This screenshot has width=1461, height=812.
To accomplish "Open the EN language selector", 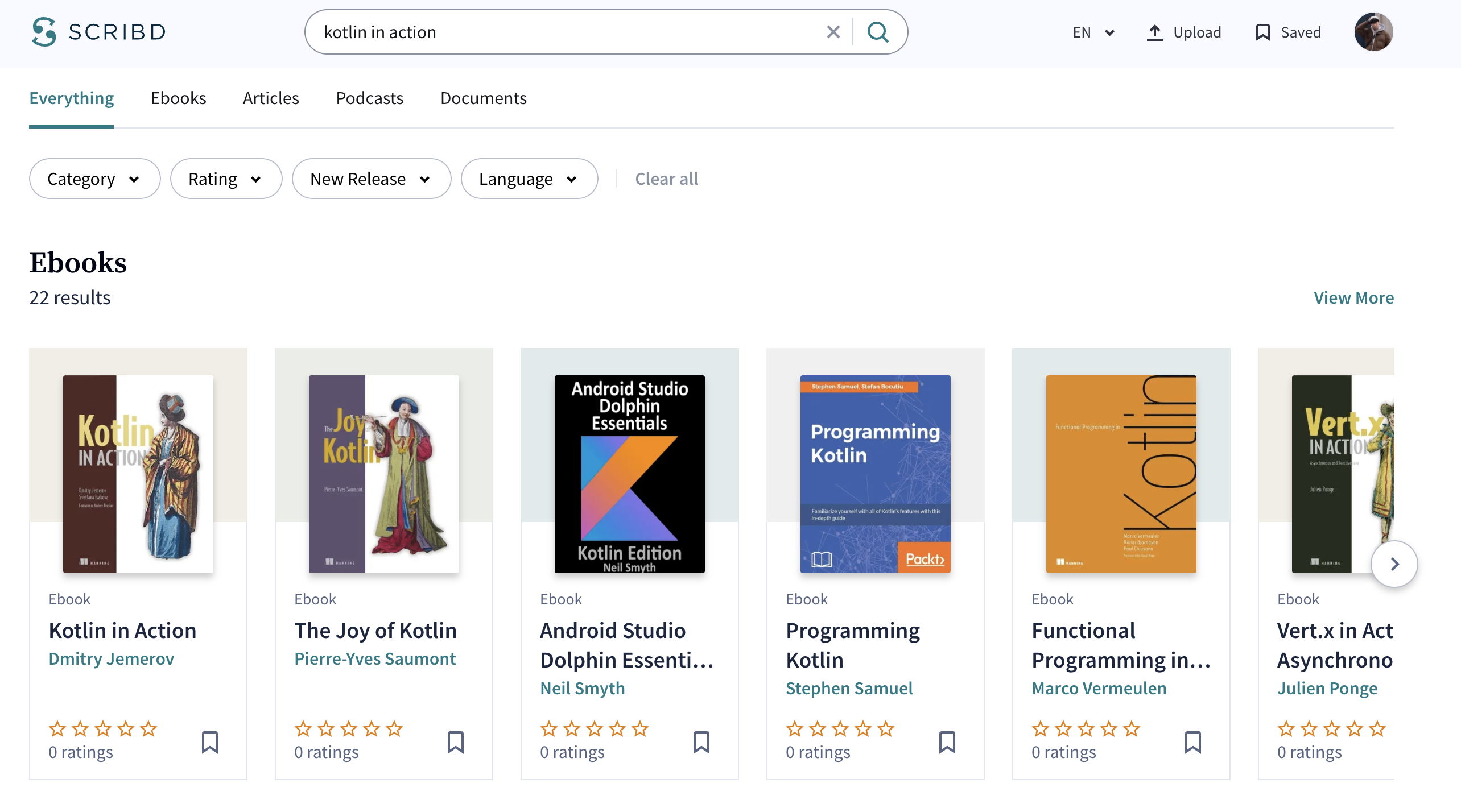I will pyautogui.click(x=1093, y=32).
